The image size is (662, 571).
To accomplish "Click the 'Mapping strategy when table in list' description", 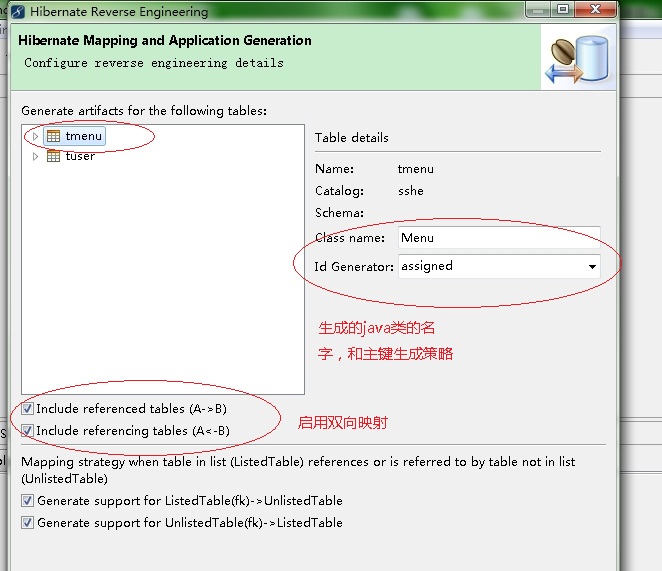I will coord(298,470).
